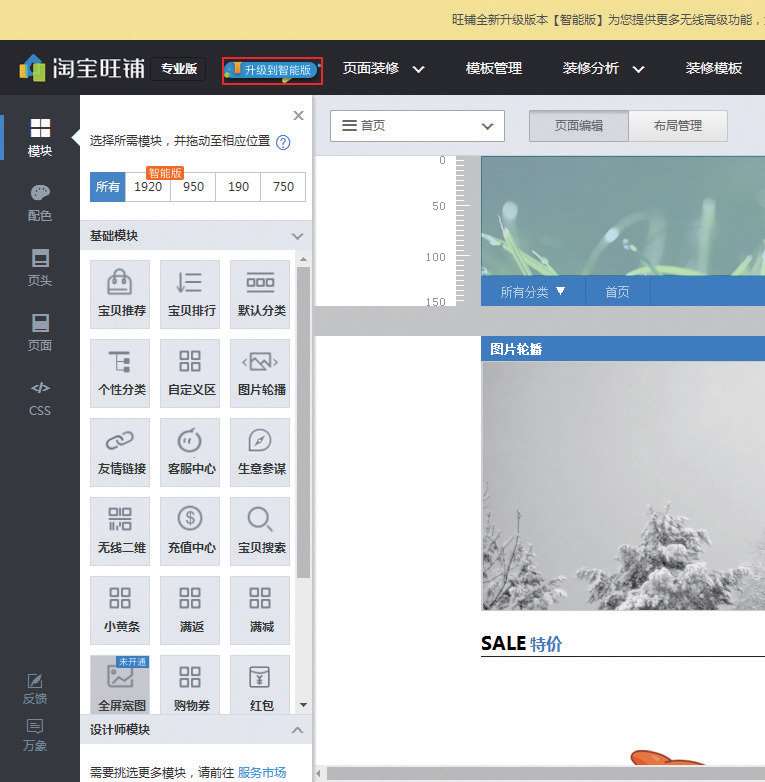Screen dimensions: 765x782
Task: Click the snowy trees carousel image
Action: [x=623, y=485]
